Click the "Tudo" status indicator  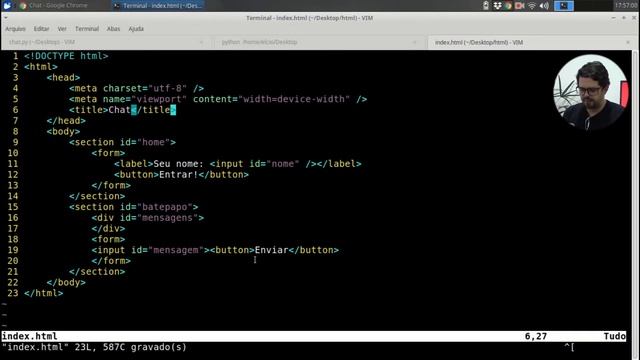(x=614, y=336)
